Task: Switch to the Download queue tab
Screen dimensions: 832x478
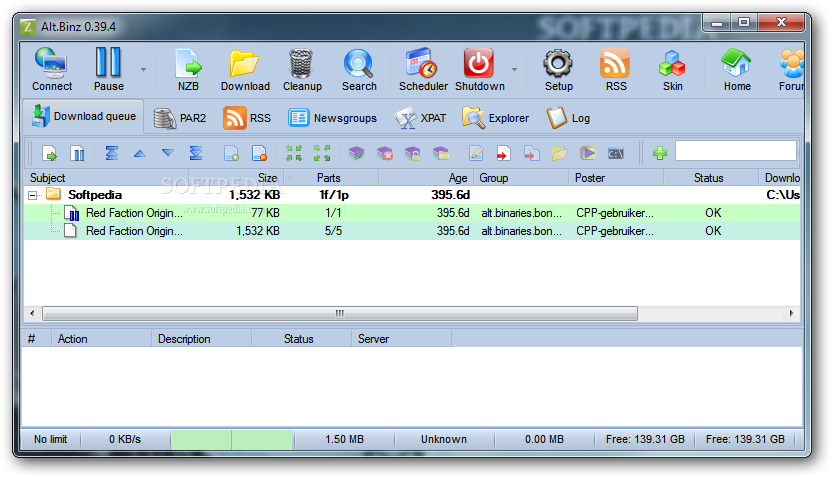Action: click(84, 116)
